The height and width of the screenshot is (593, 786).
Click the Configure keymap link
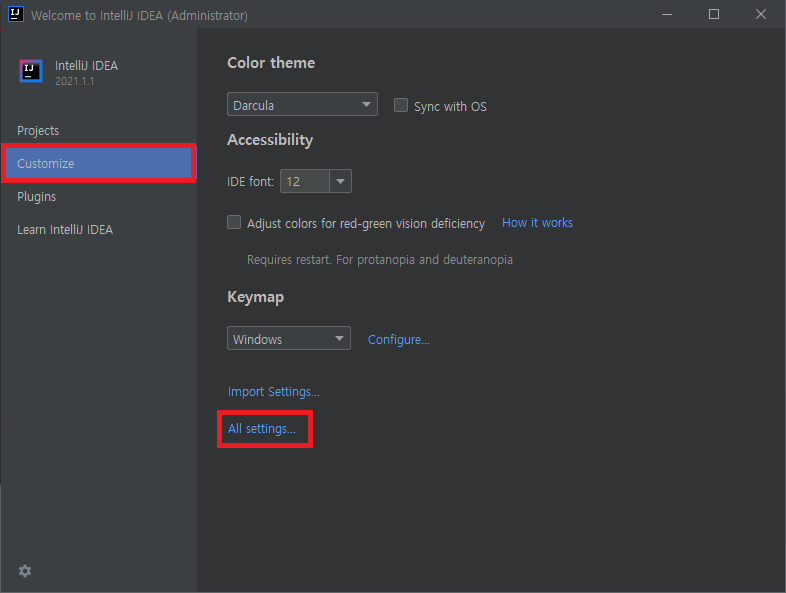pyautogui.click(x=399, y=339)
